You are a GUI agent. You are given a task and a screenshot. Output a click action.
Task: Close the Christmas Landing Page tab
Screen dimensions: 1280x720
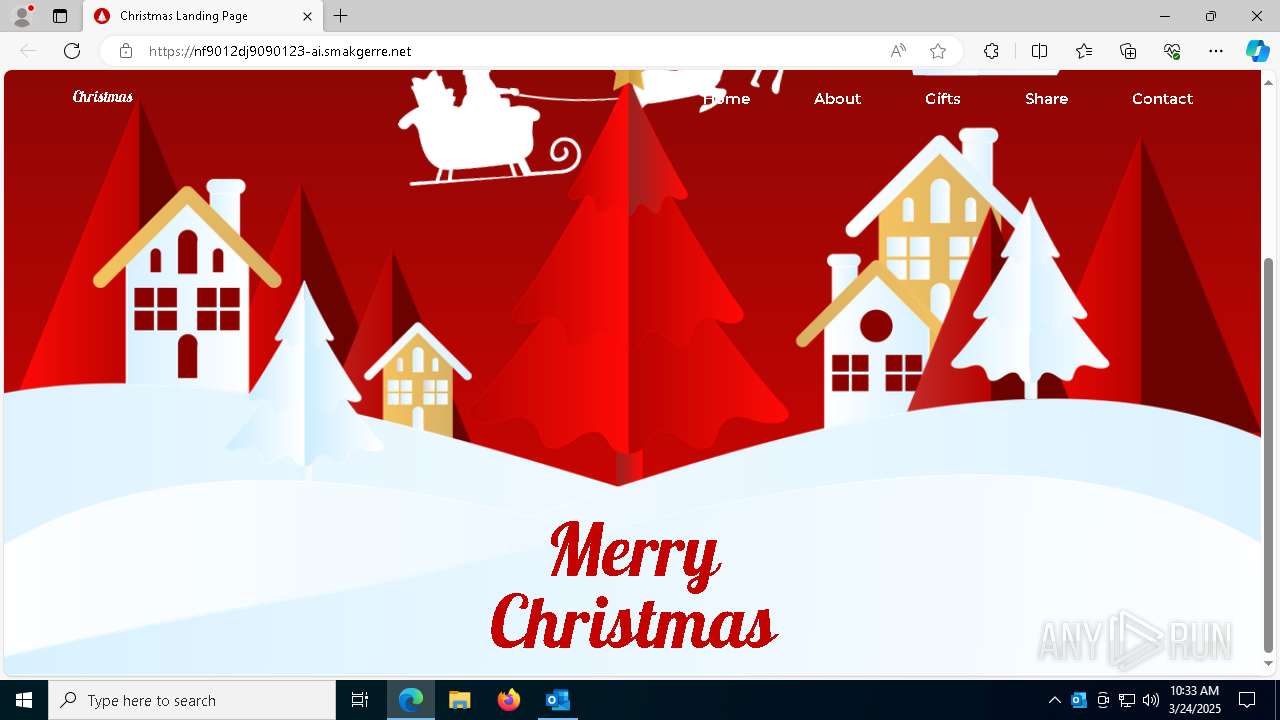pos(307,16)
